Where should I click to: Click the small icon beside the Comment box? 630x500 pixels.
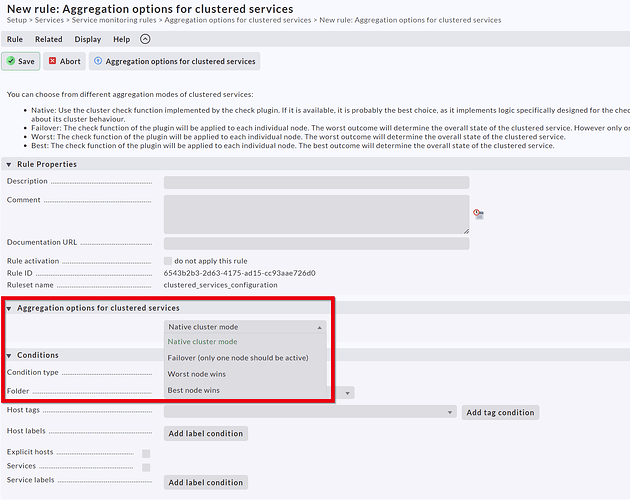(478, 213)
